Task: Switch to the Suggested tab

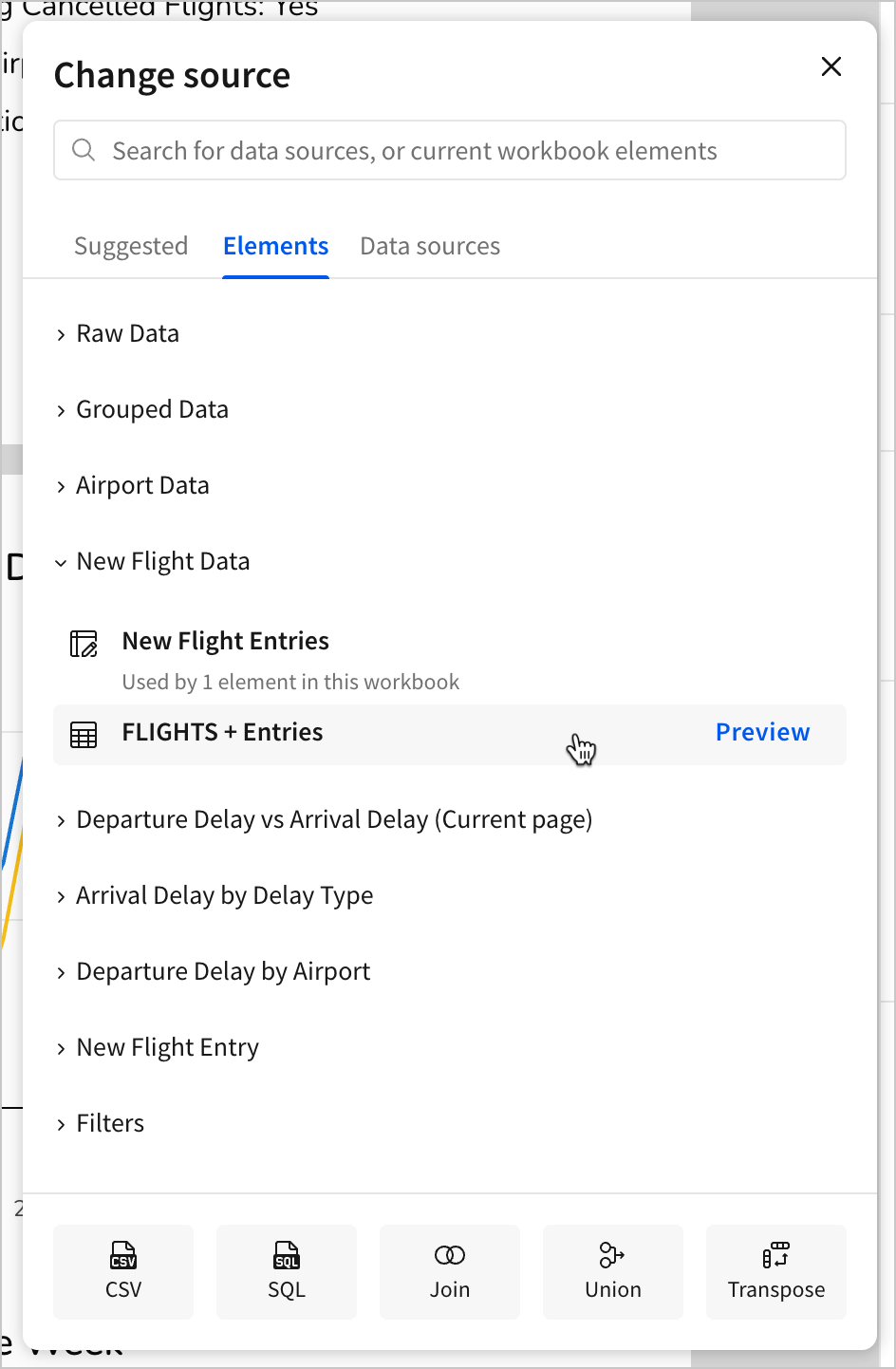Action: [x=131, y=246]
